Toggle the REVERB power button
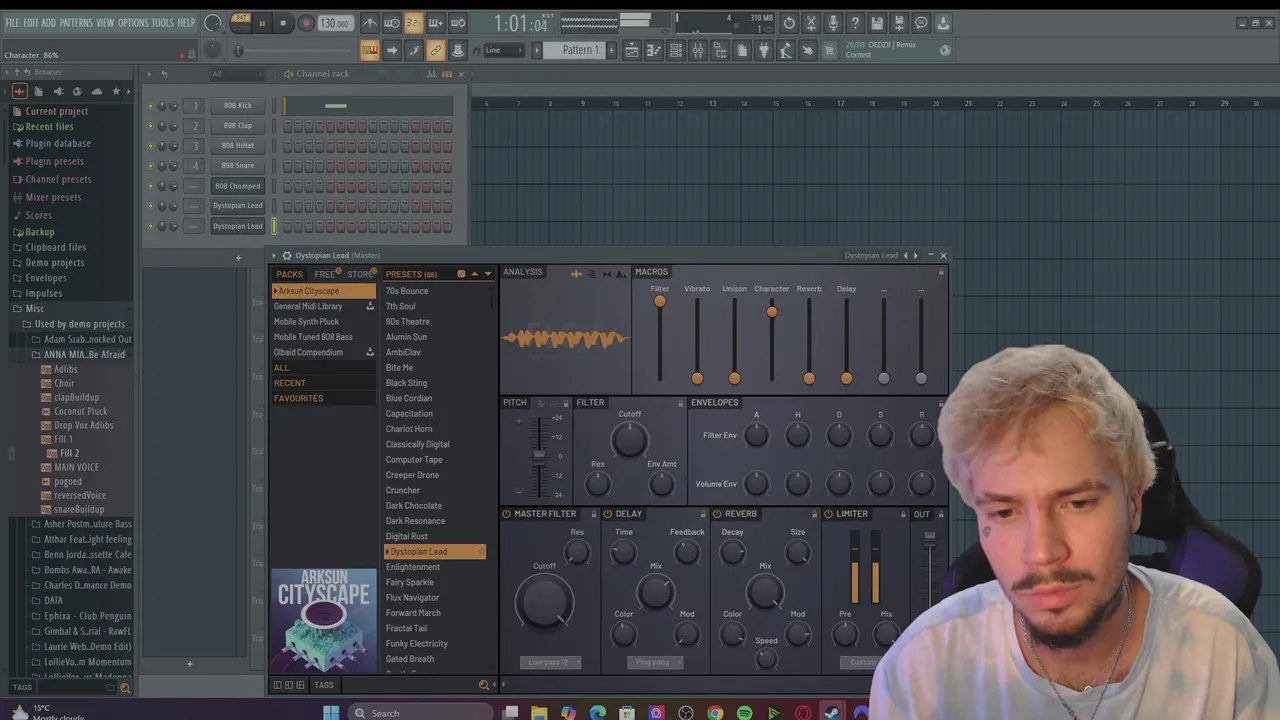This screenshot has height=720, width=1280. pos(717,514)
